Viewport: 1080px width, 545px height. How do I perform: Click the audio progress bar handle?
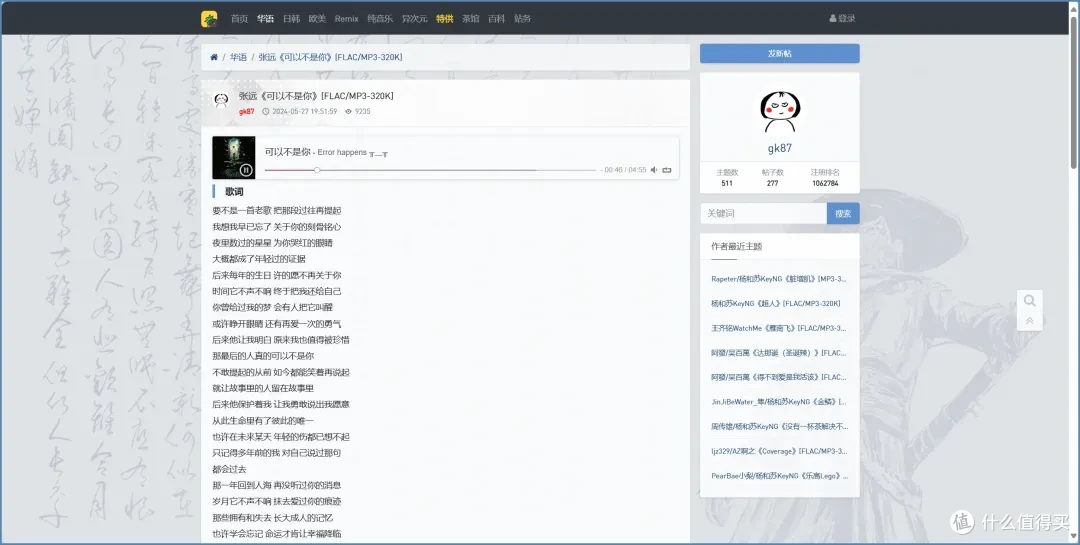point(317,170)
